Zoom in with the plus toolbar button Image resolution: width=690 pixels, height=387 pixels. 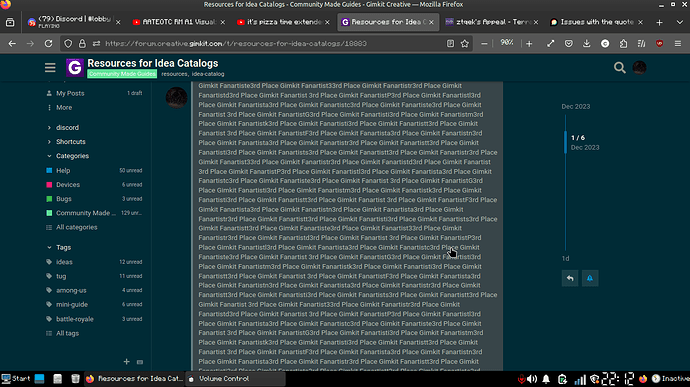tap(529, 44)
